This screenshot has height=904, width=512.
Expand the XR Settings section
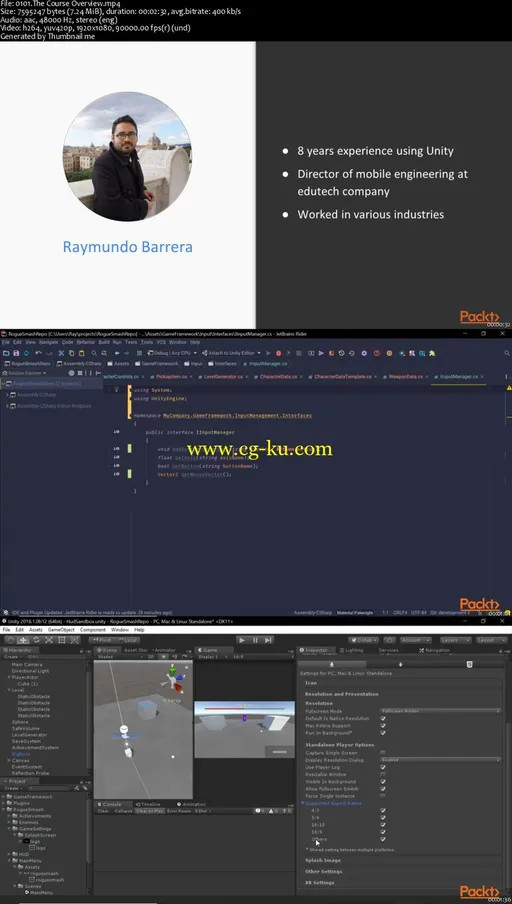(x=319, y=882)
